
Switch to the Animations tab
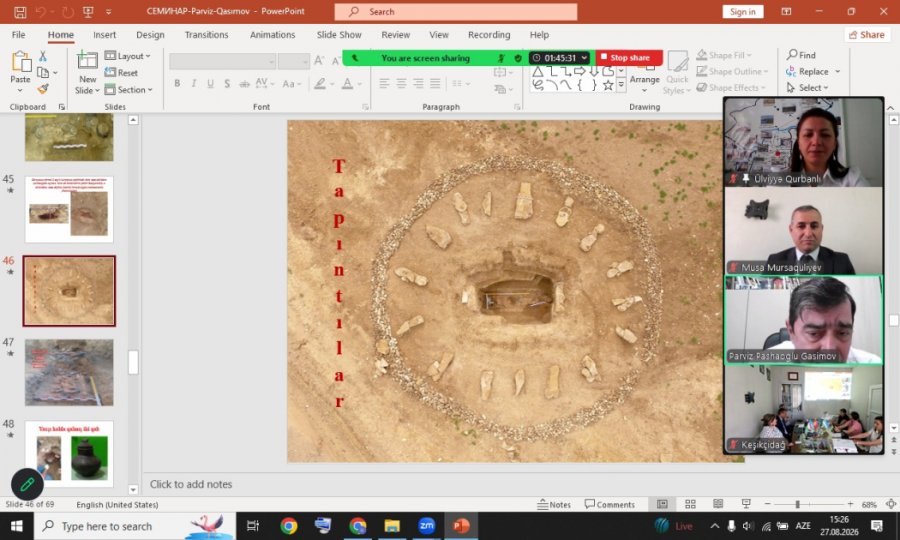(x=273, y=34)
